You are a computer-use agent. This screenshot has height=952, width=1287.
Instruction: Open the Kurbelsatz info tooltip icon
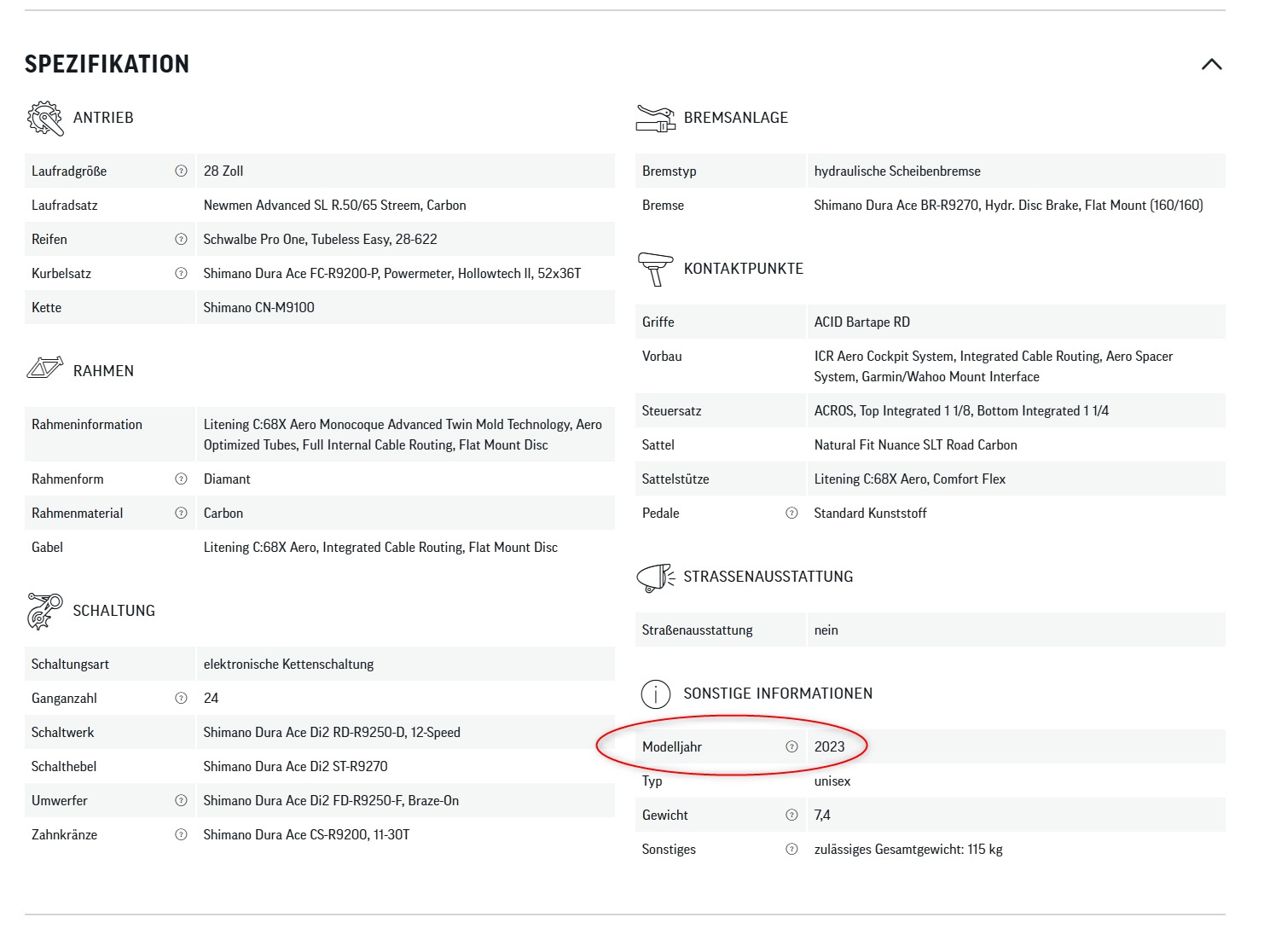tap(181, 273)
